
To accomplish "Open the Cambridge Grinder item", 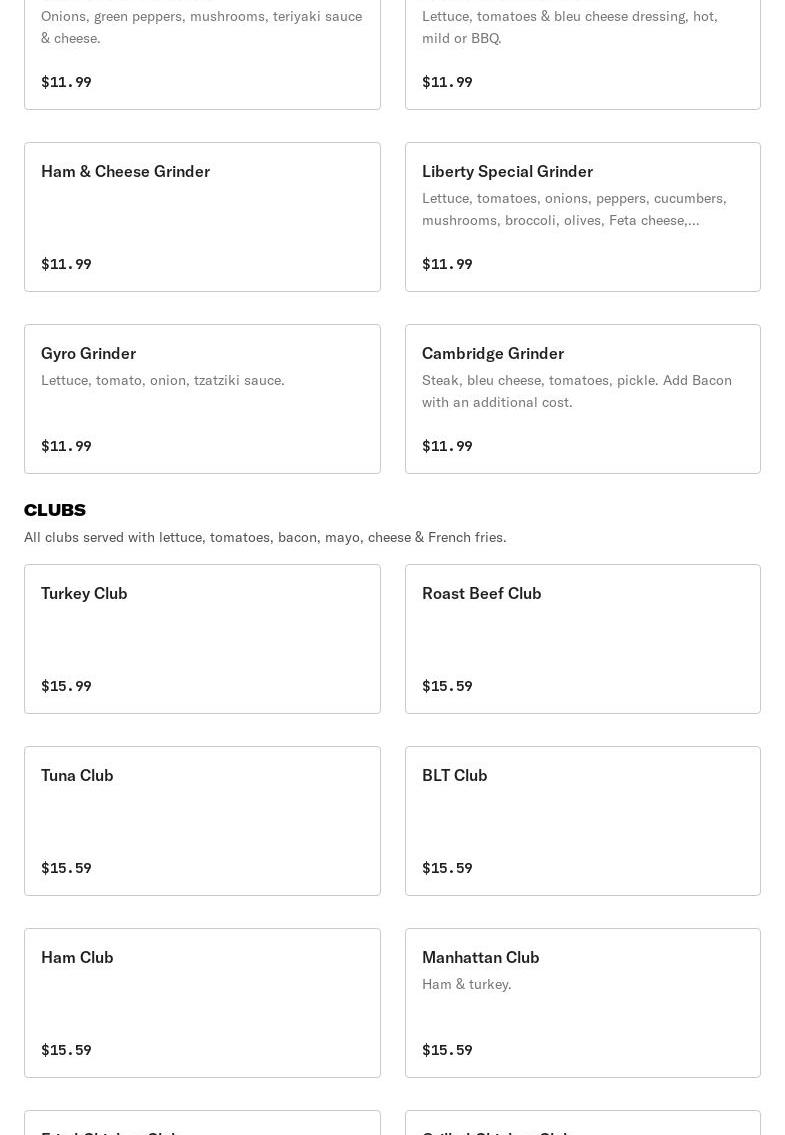I will tap(582, 398).
